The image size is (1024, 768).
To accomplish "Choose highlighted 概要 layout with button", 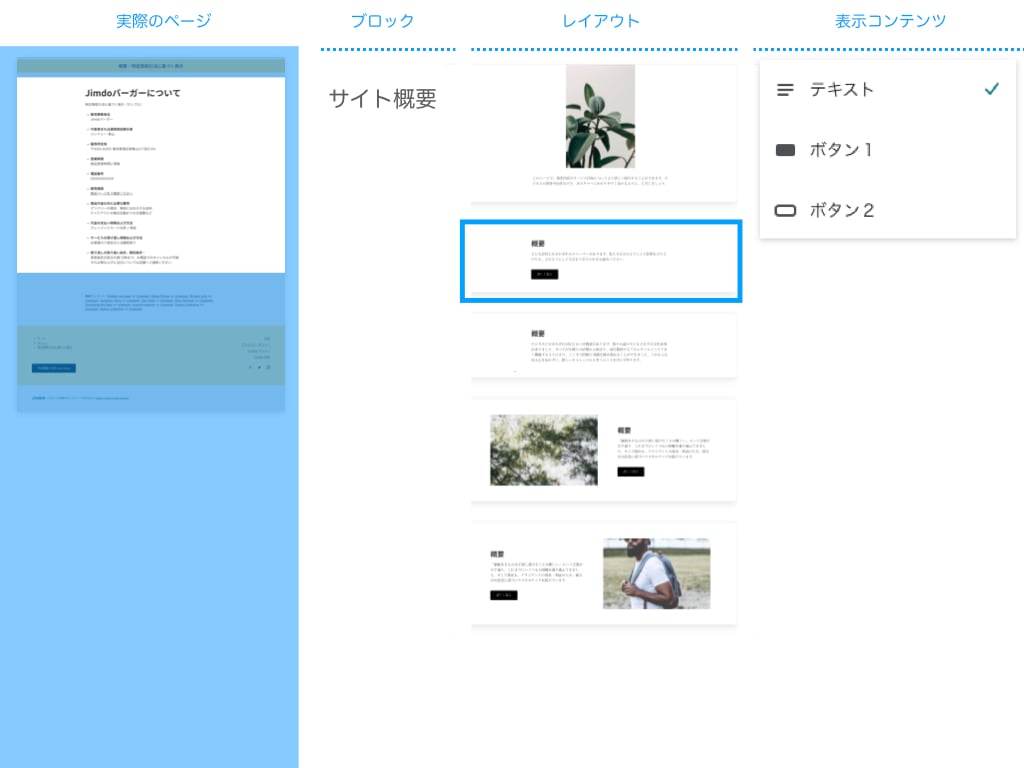I will [601, 261].
